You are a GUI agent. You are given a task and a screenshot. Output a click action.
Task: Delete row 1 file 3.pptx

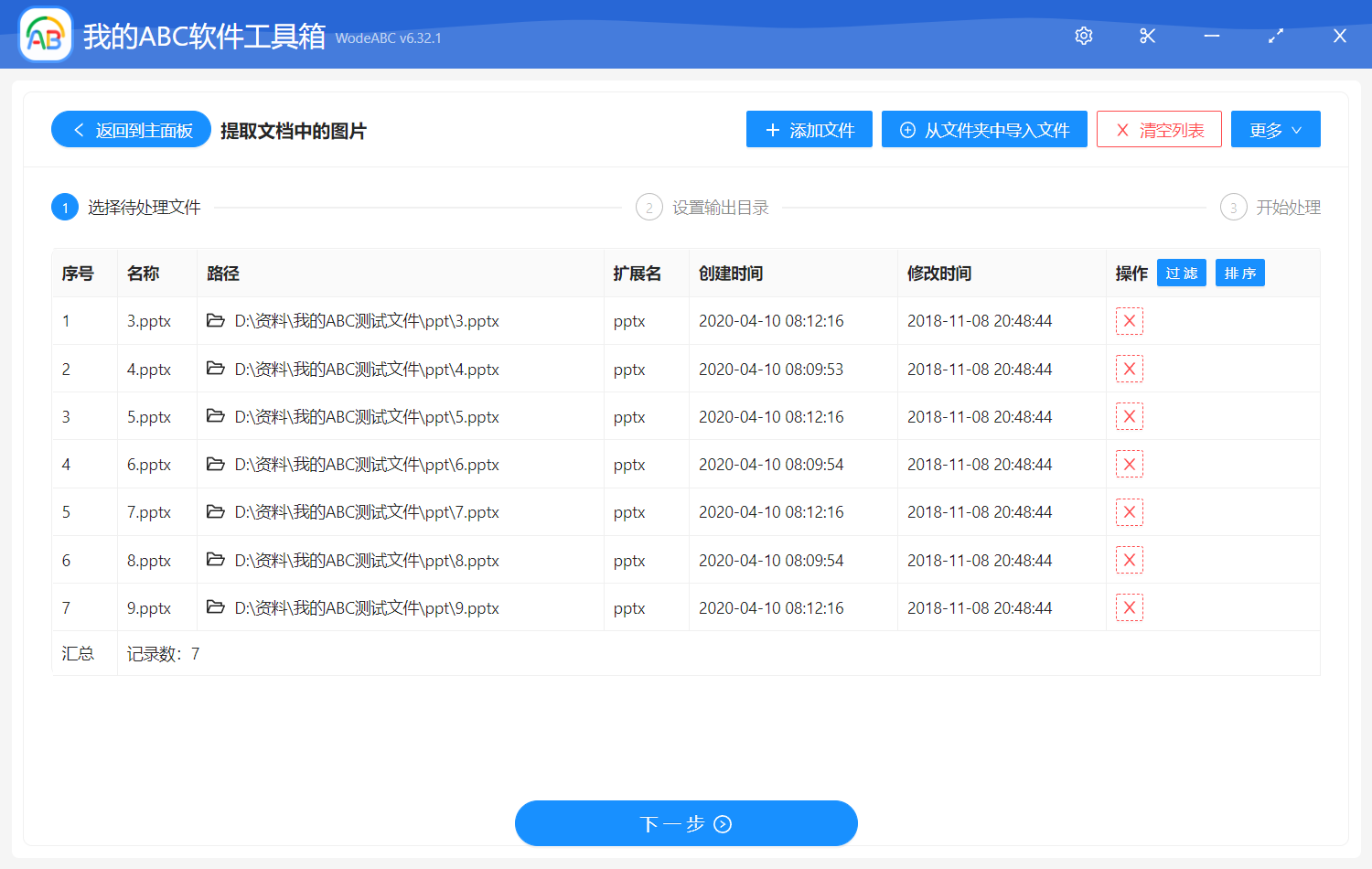1130,321
